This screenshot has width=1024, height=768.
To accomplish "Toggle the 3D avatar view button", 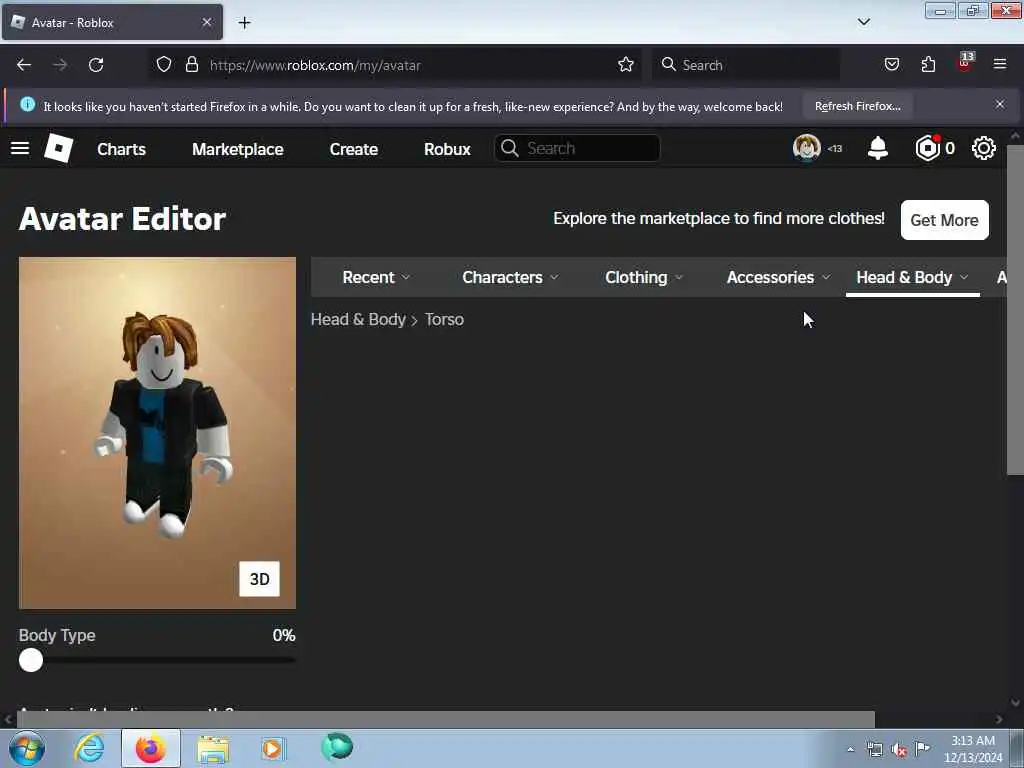I will click(x=259, y=579).
